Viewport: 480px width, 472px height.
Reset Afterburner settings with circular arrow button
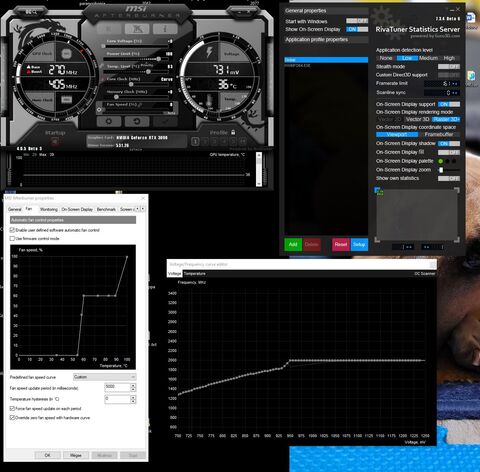click(x=137, y=121)
